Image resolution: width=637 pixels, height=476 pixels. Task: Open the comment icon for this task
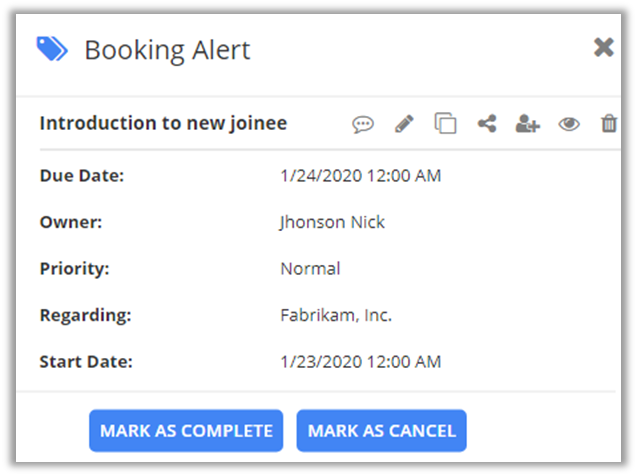[x=363, y=124]
